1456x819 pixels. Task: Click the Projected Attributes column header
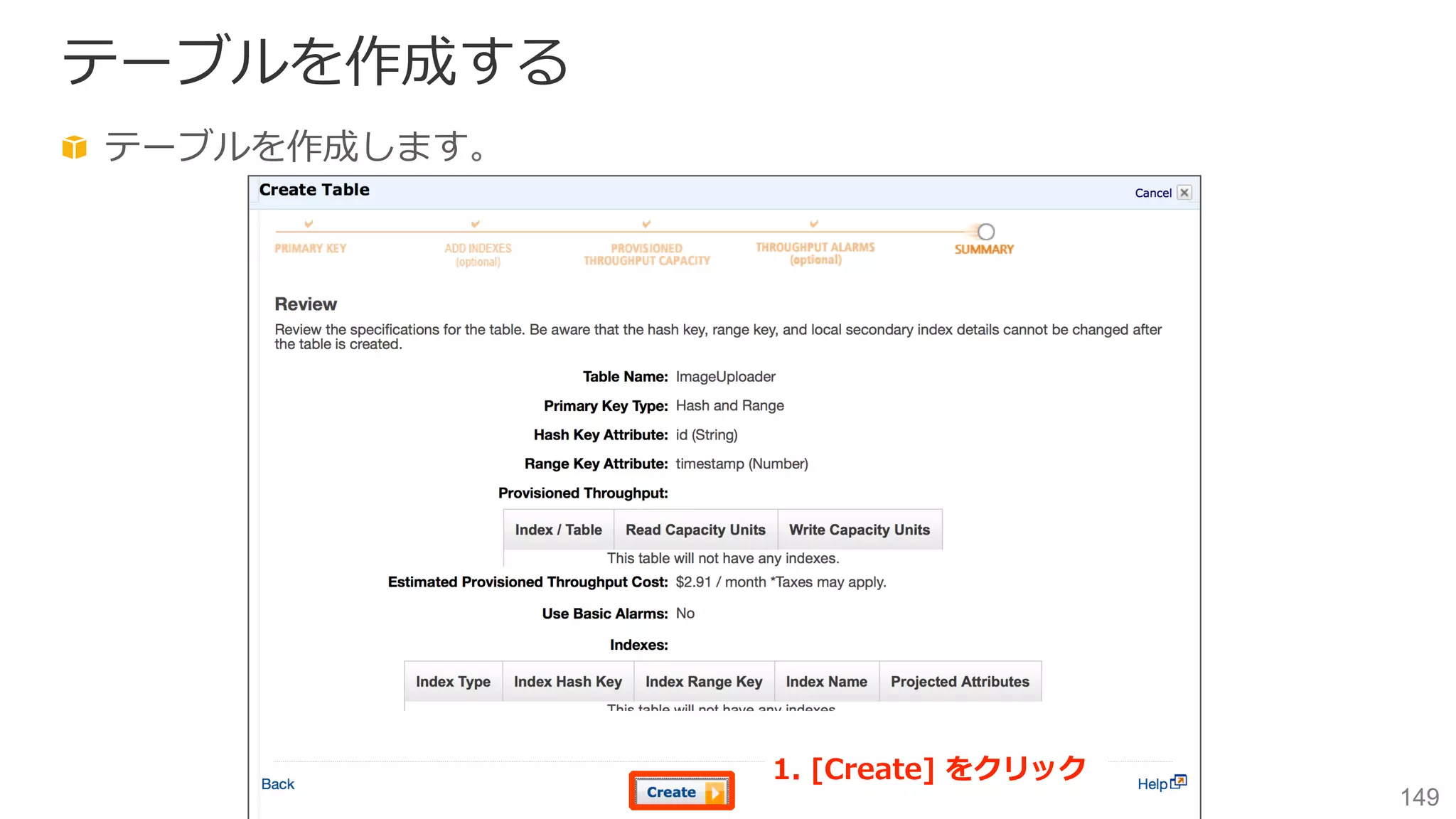point(960,681)
